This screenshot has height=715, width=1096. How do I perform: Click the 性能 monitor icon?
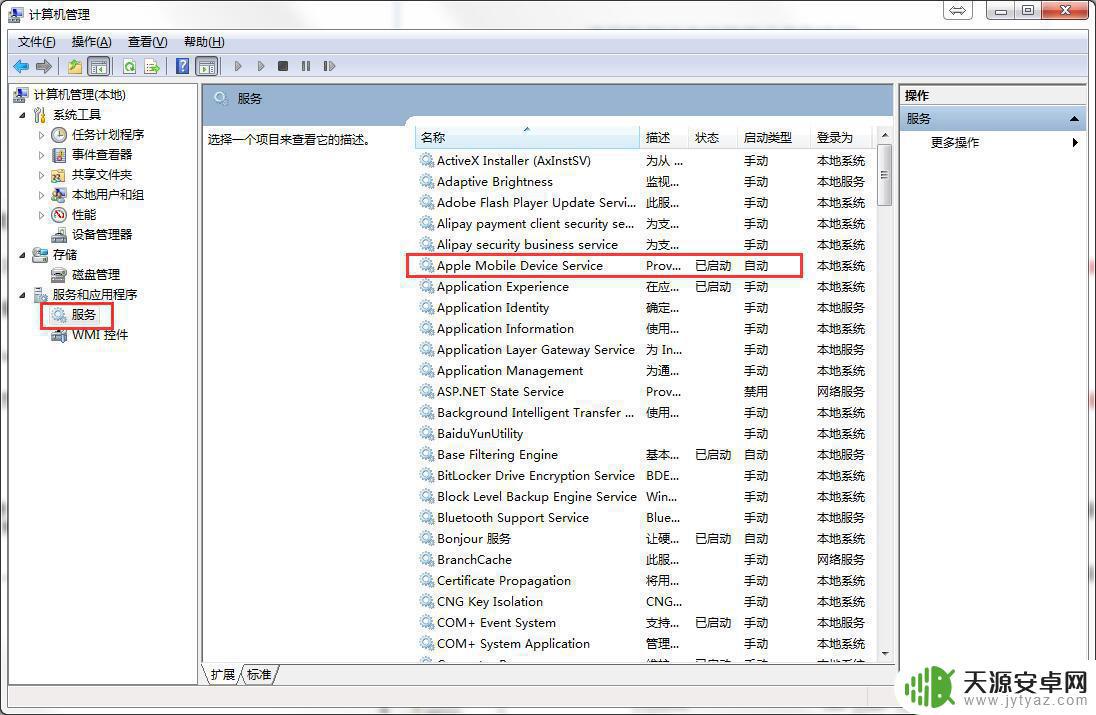point(59,215)
